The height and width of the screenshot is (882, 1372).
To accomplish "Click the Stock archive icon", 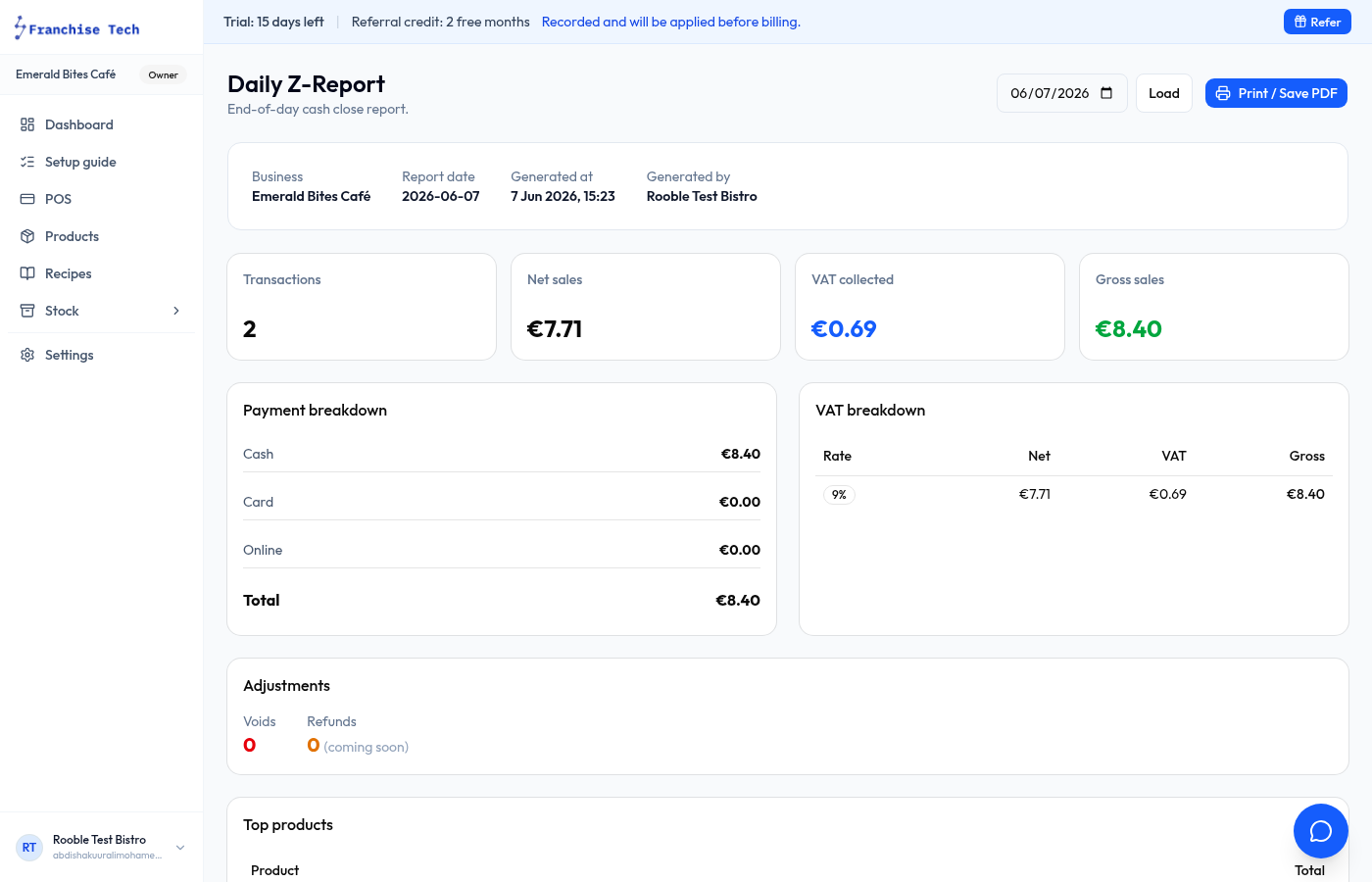I will point(27,311).
